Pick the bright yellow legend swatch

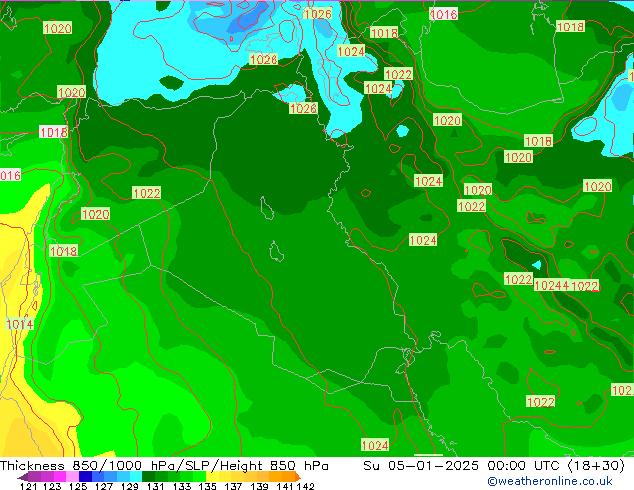[x=212, y=477]
